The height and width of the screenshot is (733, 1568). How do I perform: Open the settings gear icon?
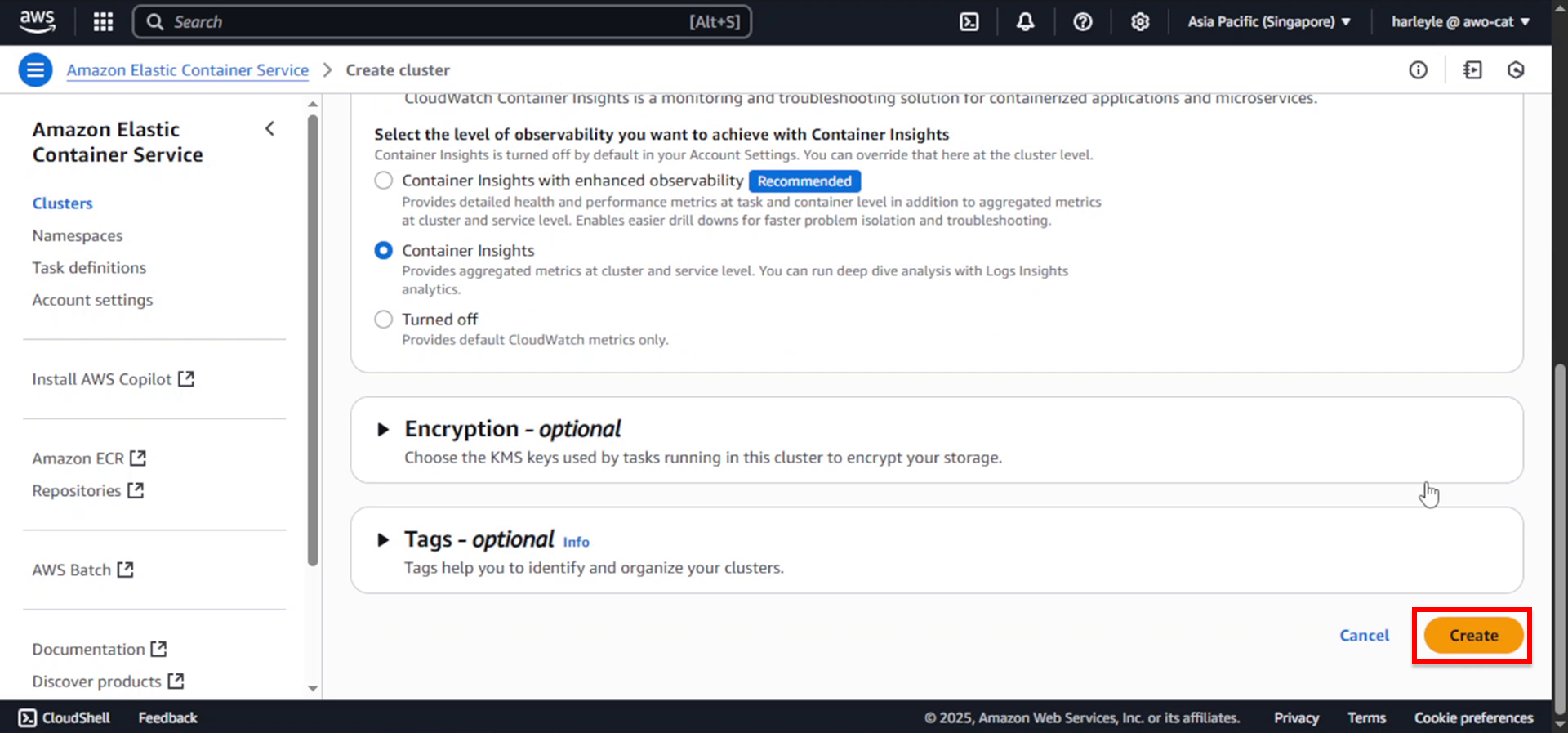[x=1139, y=22]
